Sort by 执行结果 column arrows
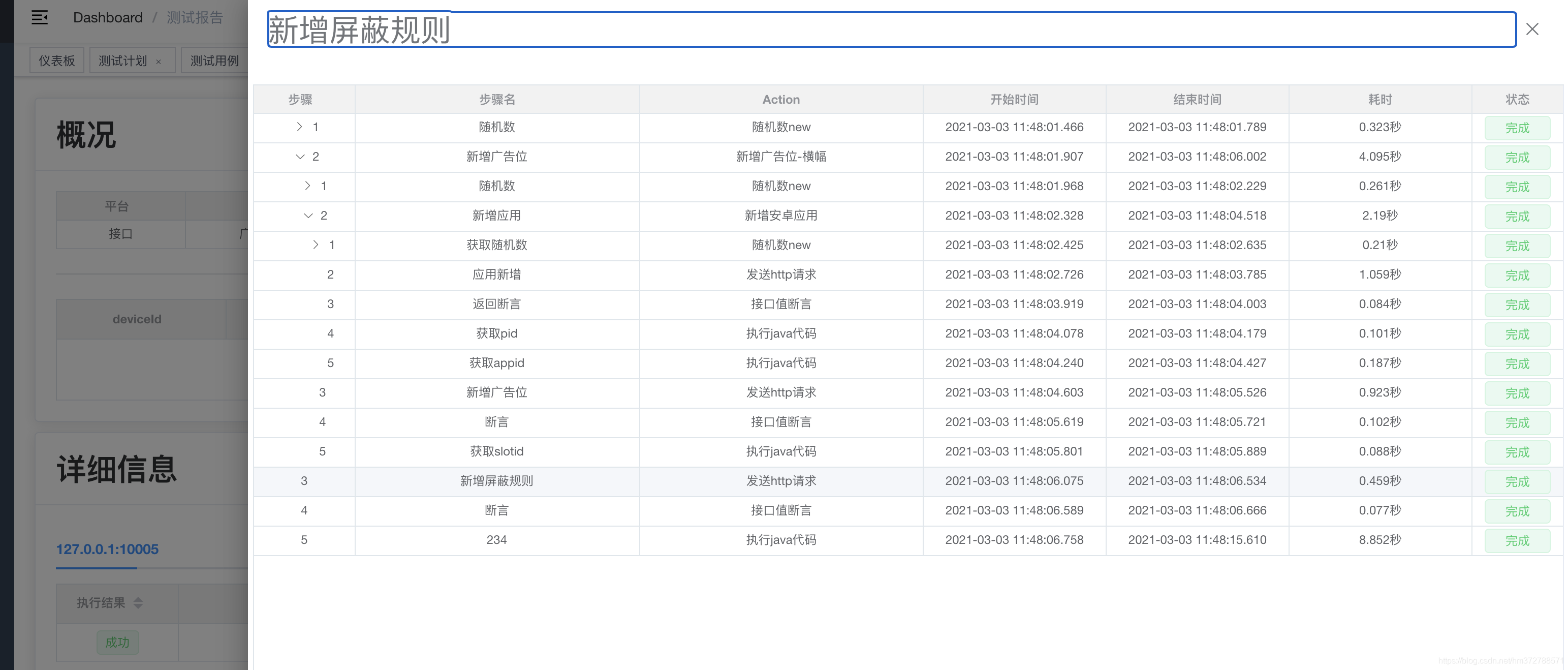The image size is (1568, 670). [x=138, y=602]
